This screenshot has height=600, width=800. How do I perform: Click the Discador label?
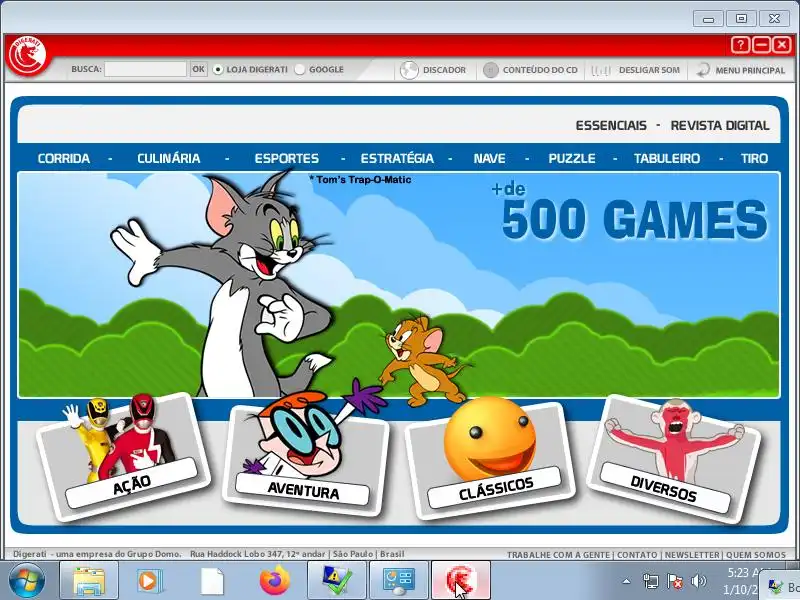pyautogui.click(x=444, y=70)
